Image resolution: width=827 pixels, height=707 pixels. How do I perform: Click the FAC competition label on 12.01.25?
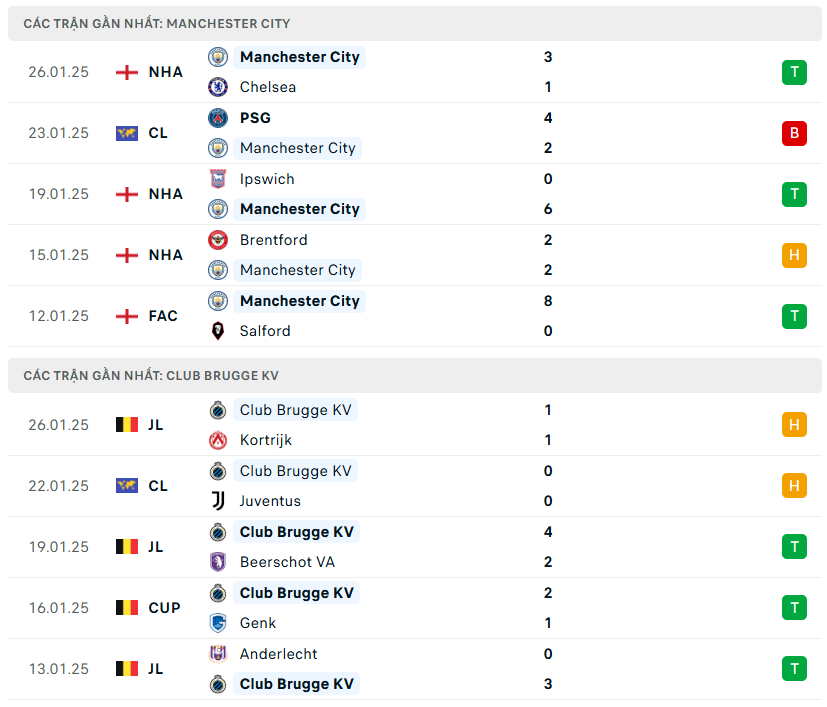[163, 316]
